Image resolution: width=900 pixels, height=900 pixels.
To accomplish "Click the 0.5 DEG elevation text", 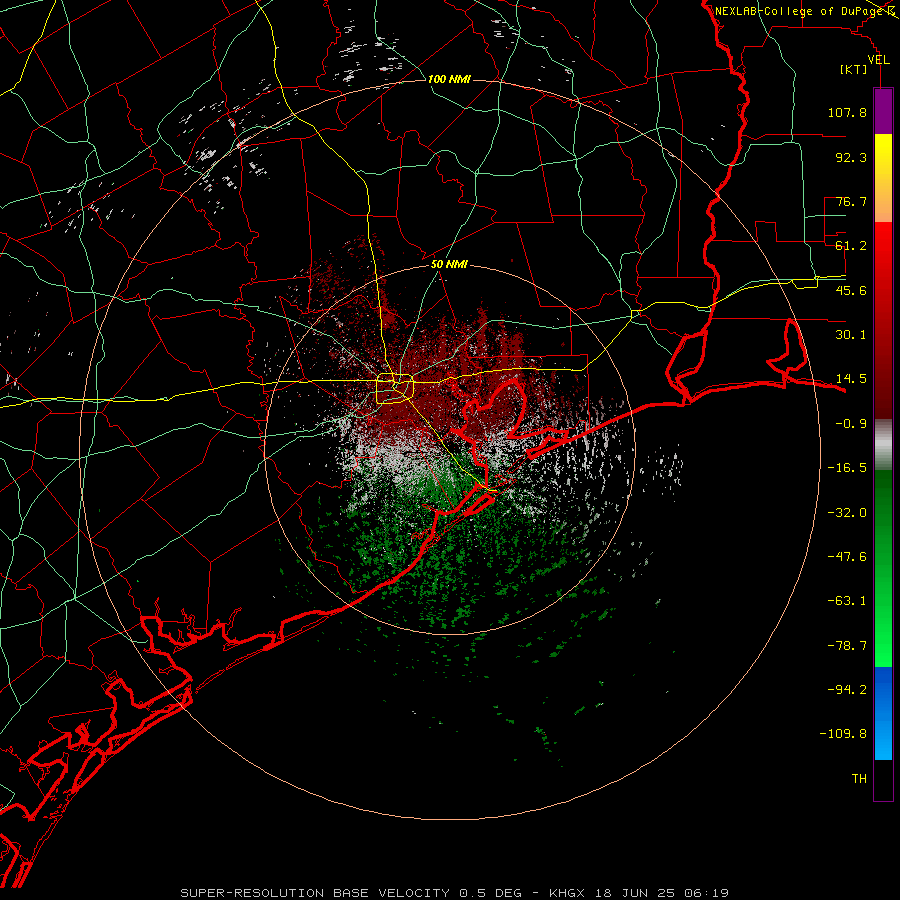I will click(491, 893).
